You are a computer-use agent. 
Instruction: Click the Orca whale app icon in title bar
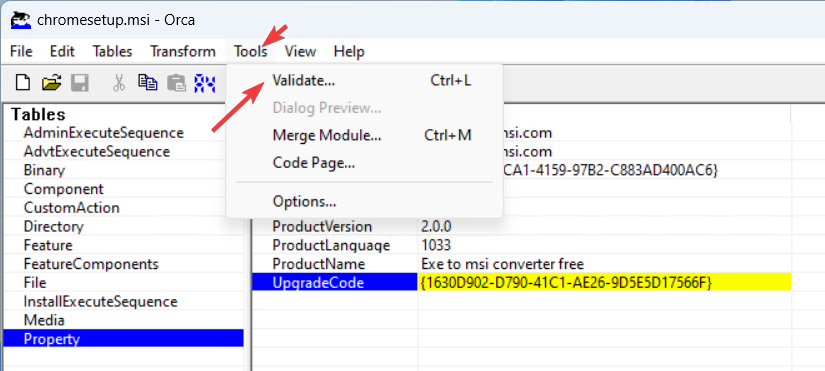[20, 20]
